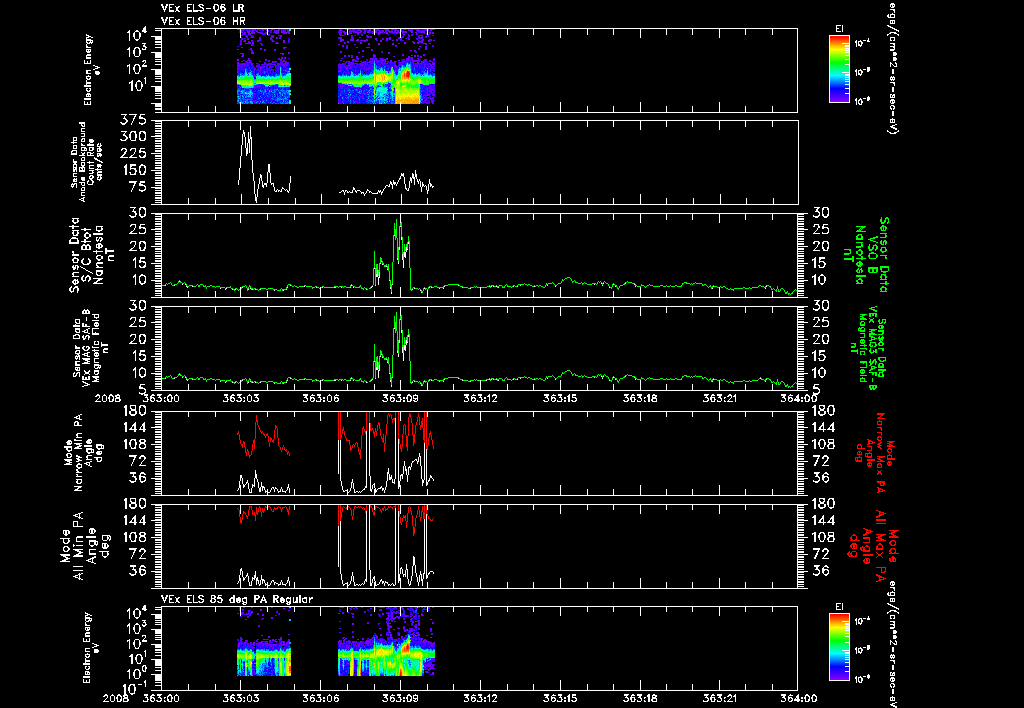Click the bright feature in 85 deg PA spectrogram near 363:09
Viewport: 1024px width, 708px height.
pos(404,647)
